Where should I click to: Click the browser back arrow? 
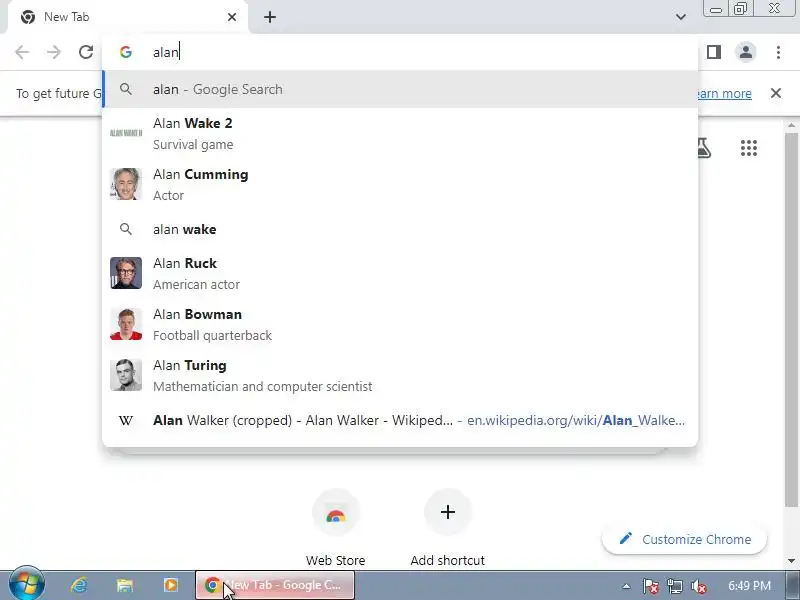[22, 52]
